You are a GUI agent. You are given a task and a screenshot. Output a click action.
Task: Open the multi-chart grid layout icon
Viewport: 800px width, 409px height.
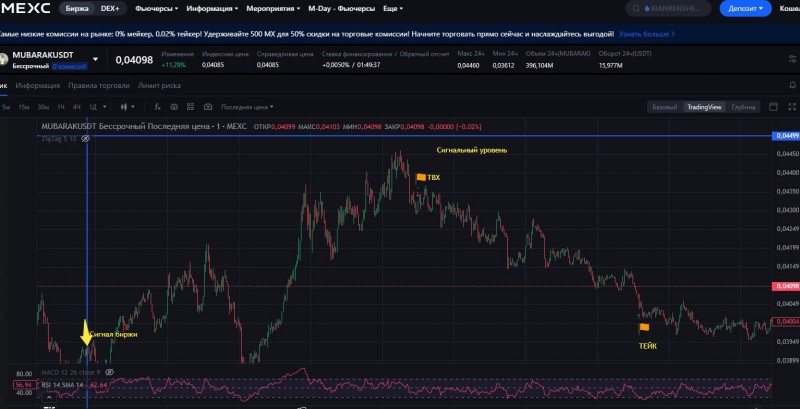pos(190,107)
